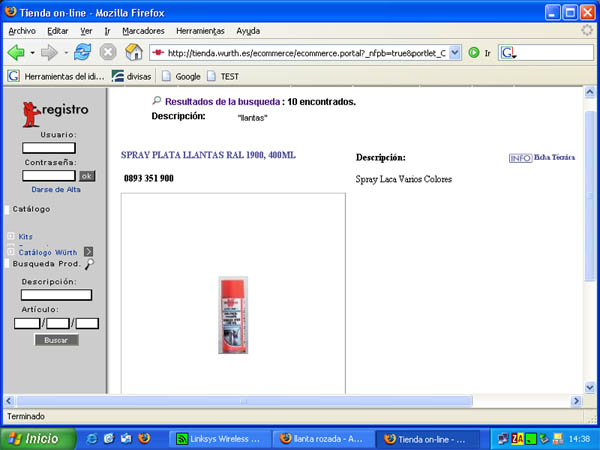The height and width of the screenshot is (450, 600).
Task: Open the Archivo menu
Action: point(22,31)
